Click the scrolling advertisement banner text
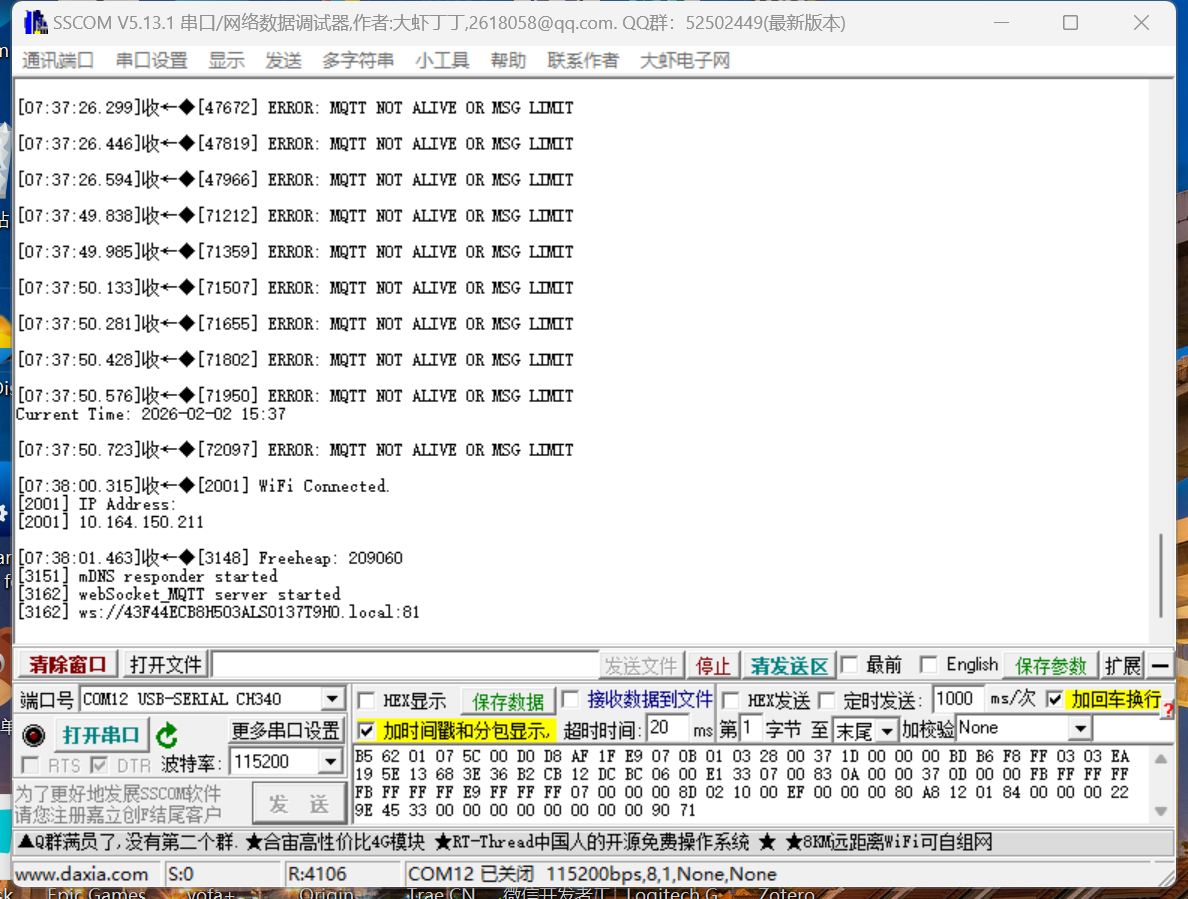 (505, 842)
